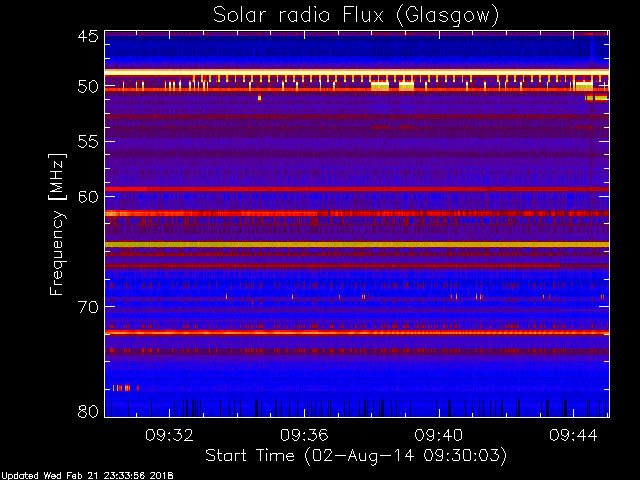Click the Solar radio Flux (Glasgow) title
Image resolution: width=640 pixels, height=480 pixels.
coord(356,16)
